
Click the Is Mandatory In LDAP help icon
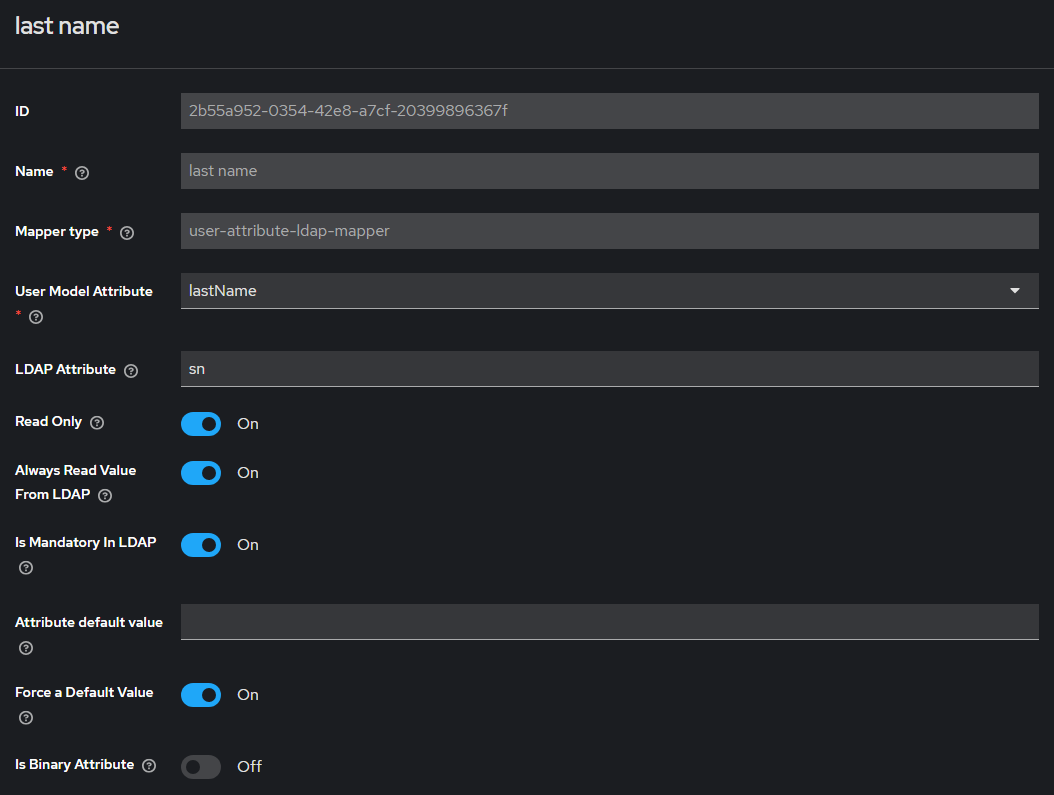[26, 568]
